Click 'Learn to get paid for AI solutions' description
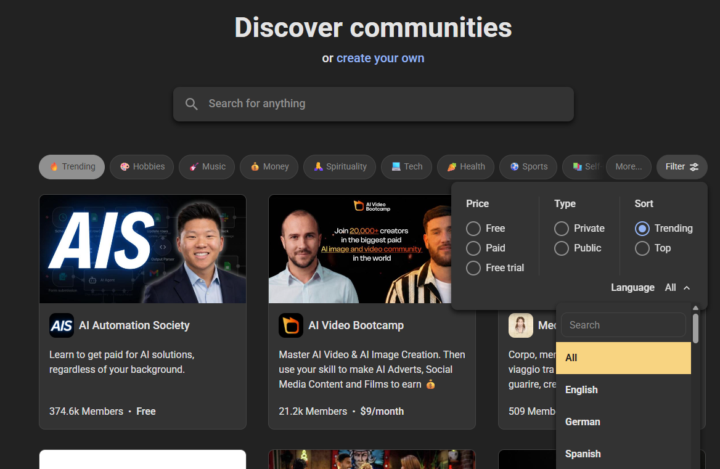Viewport: 720px width, 469px height. (x=122, y=362)
